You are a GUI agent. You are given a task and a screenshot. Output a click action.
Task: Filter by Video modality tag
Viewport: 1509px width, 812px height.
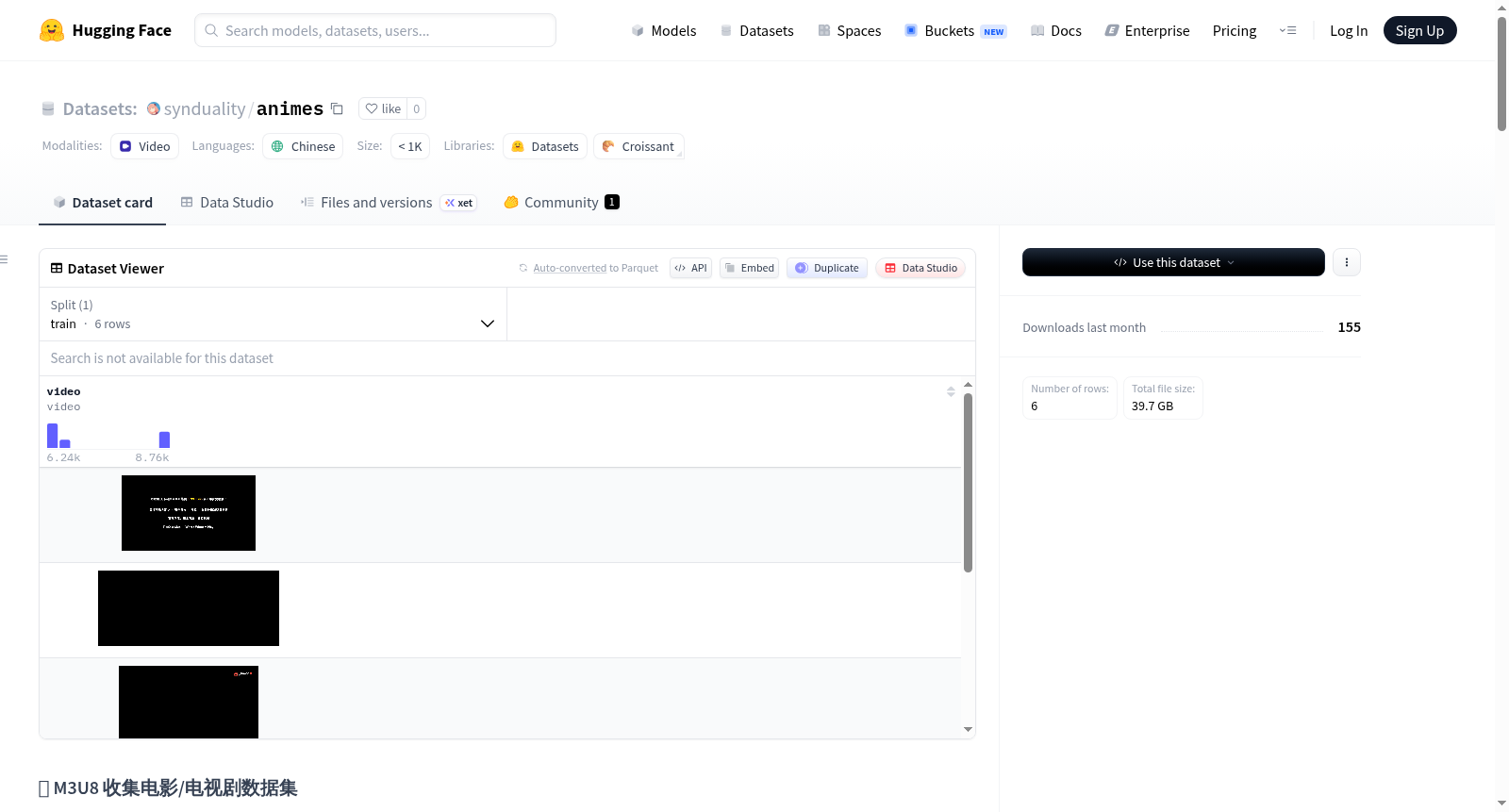click(144, 146)
